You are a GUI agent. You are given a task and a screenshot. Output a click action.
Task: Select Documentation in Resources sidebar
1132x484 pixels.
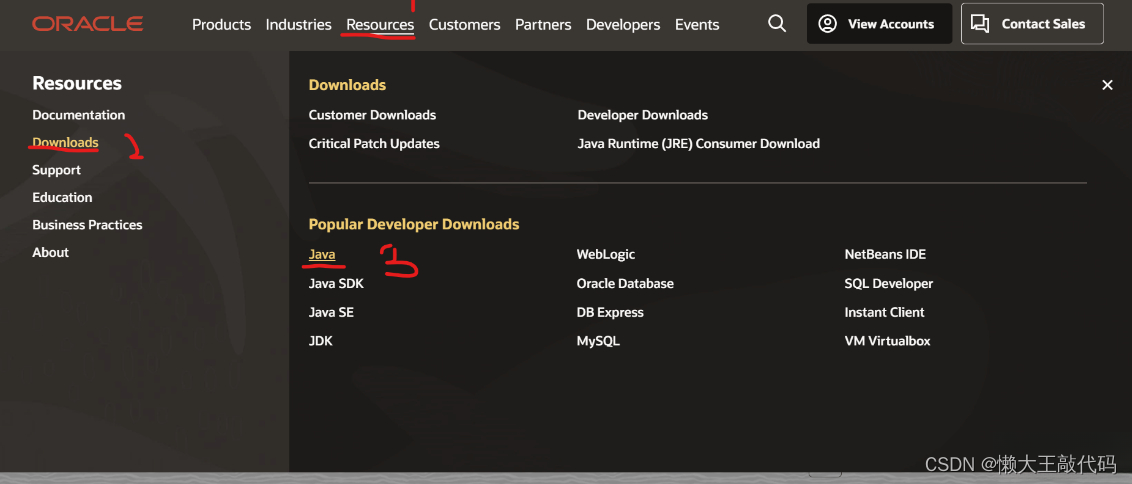click(x=79, y=115)
